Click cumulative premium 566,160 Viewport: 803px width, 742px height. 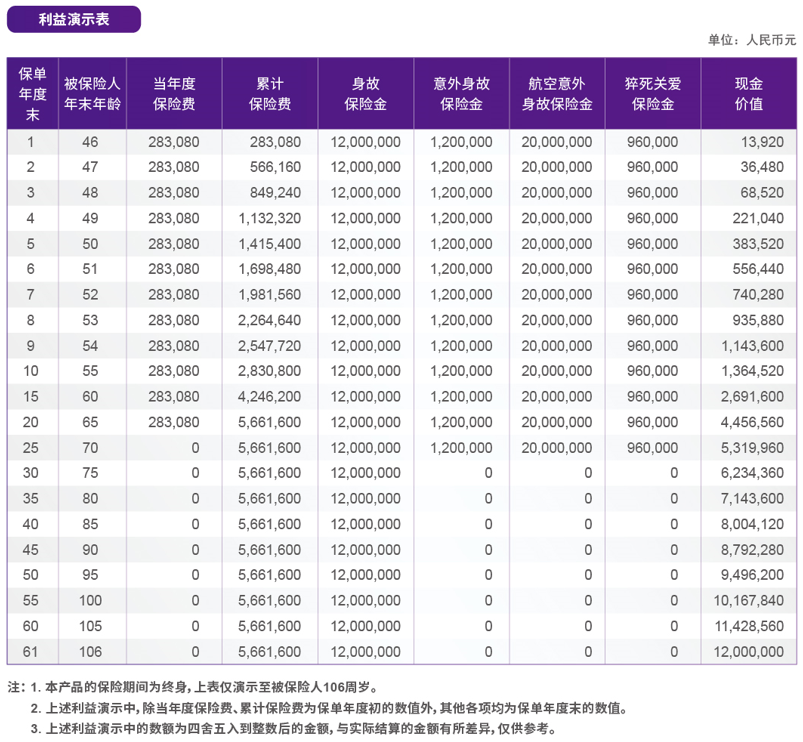tap(276, 167)
